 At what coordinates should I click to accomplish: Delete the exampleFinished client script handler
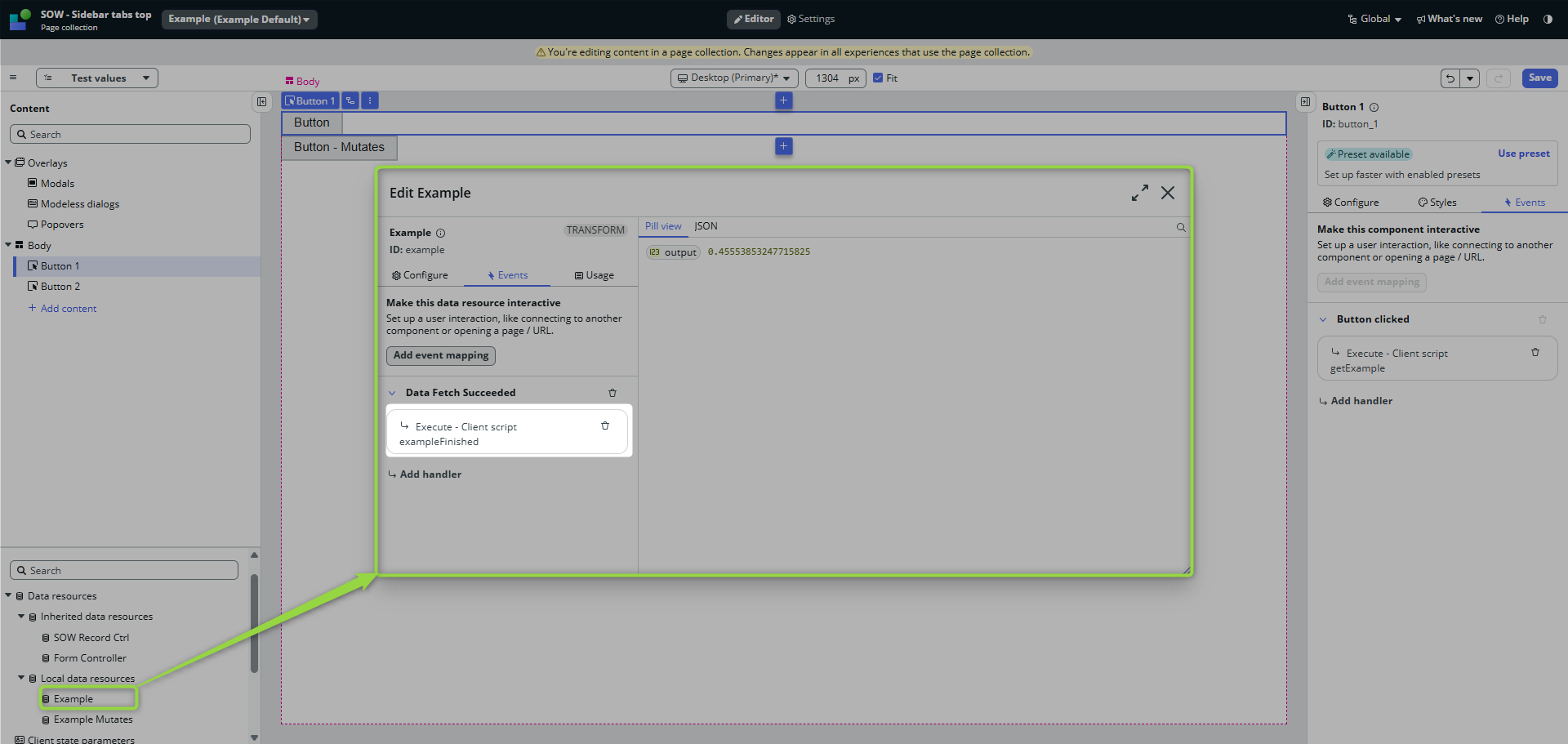605,426
